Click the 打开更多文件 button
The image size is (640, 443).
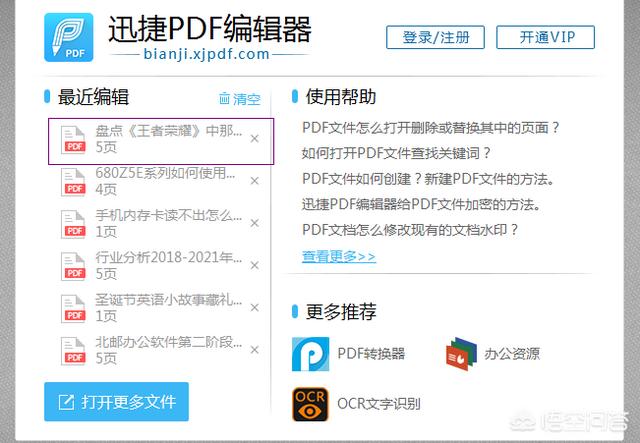tap(116, 402)
